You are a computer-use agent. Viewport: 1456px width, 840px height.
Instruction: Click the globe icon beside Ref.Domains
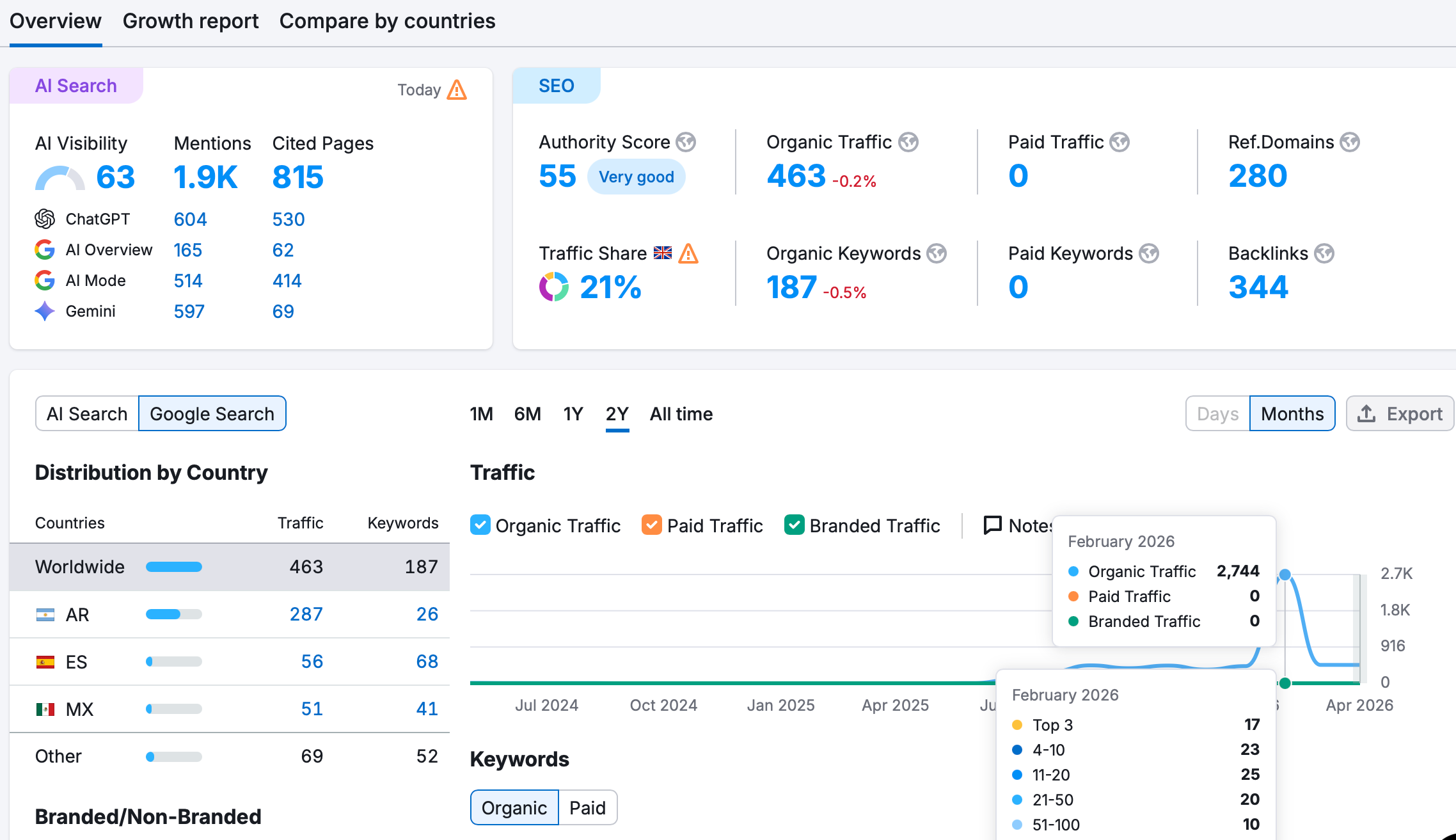point(1350,142)
